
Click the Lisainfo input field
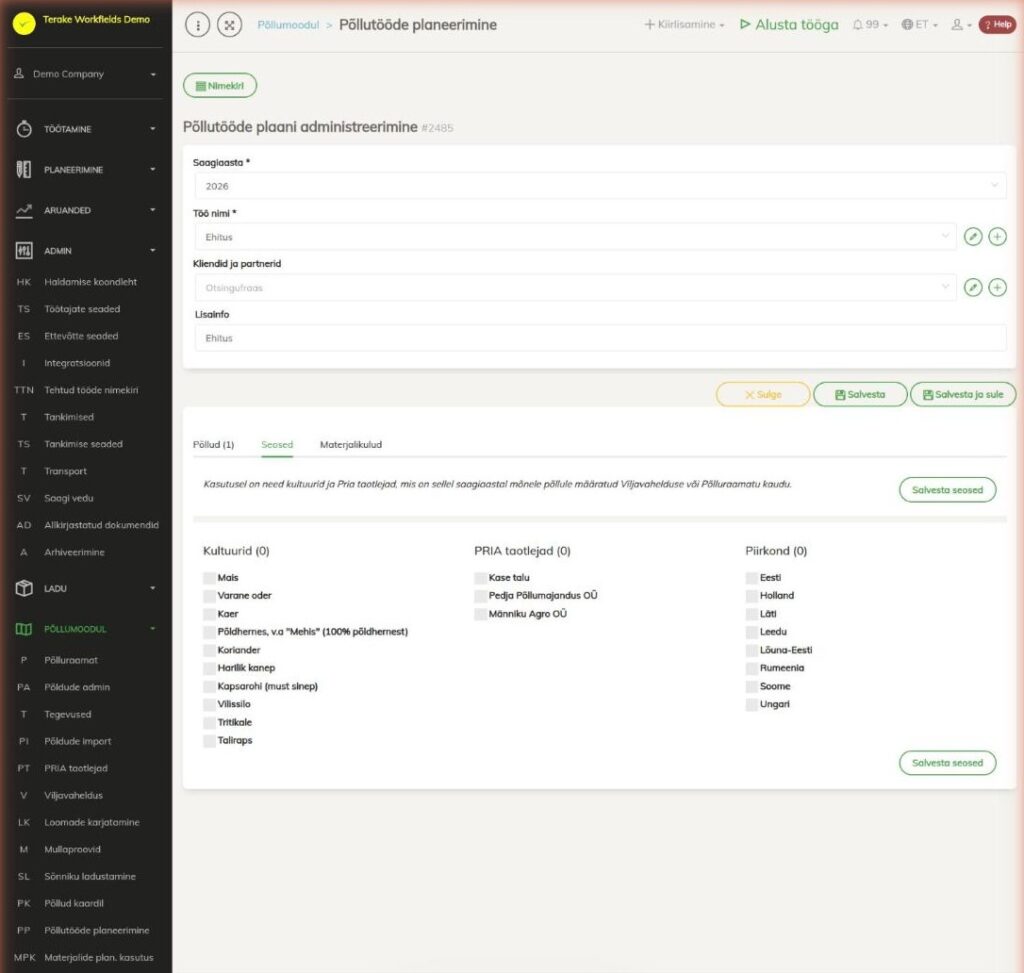(600, 338)
